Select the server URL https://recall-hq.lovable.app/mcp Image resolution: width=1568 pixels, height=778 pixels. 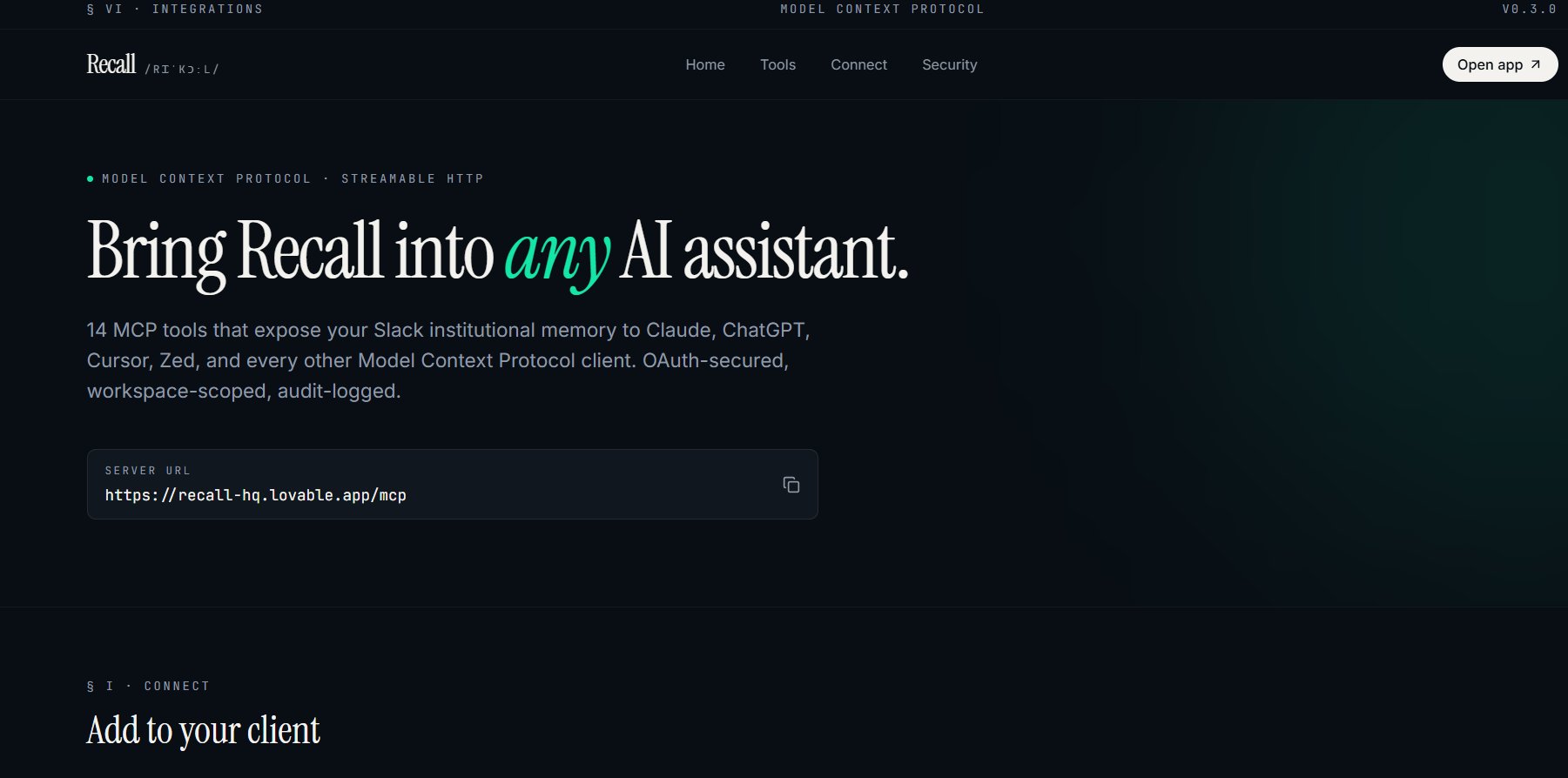[256, 495]
